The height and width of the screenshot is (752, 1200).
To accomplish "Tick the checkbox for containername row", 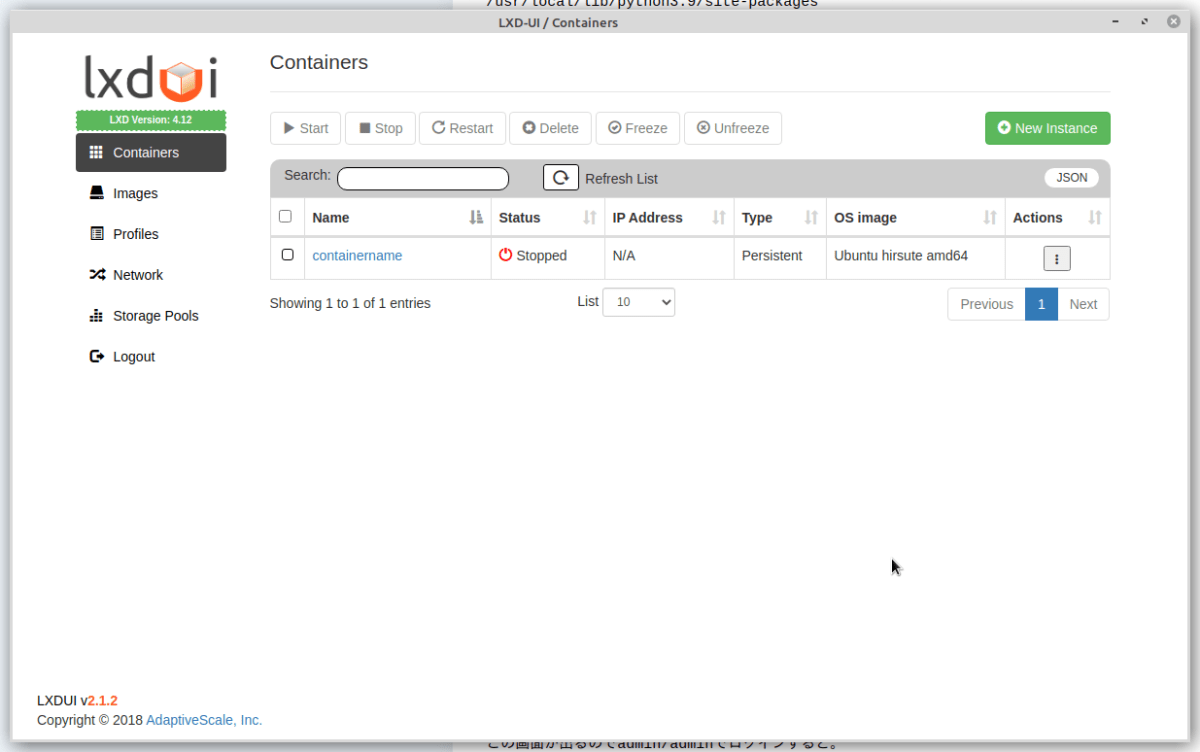I will click(287, 255).
